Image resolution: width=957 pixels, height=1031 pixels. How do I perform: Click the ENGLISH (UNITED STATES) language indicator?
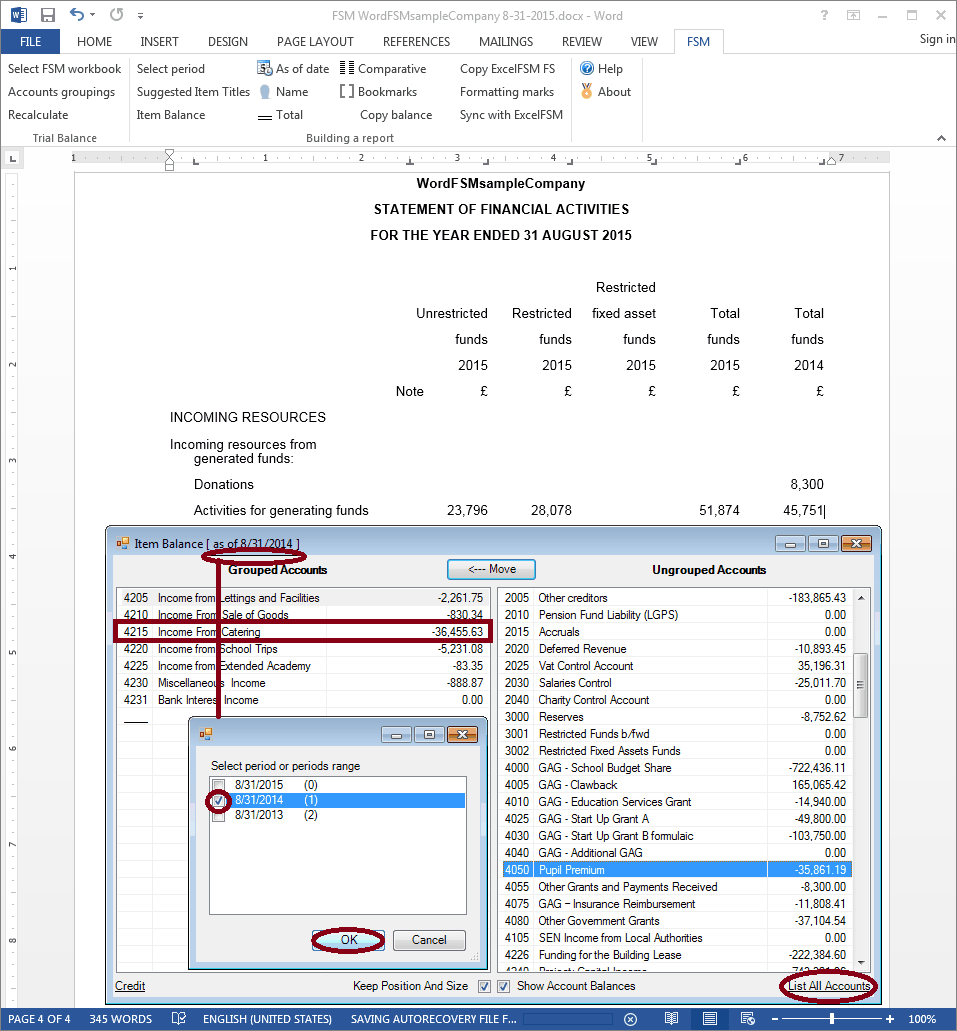[x=267, y=1019]
